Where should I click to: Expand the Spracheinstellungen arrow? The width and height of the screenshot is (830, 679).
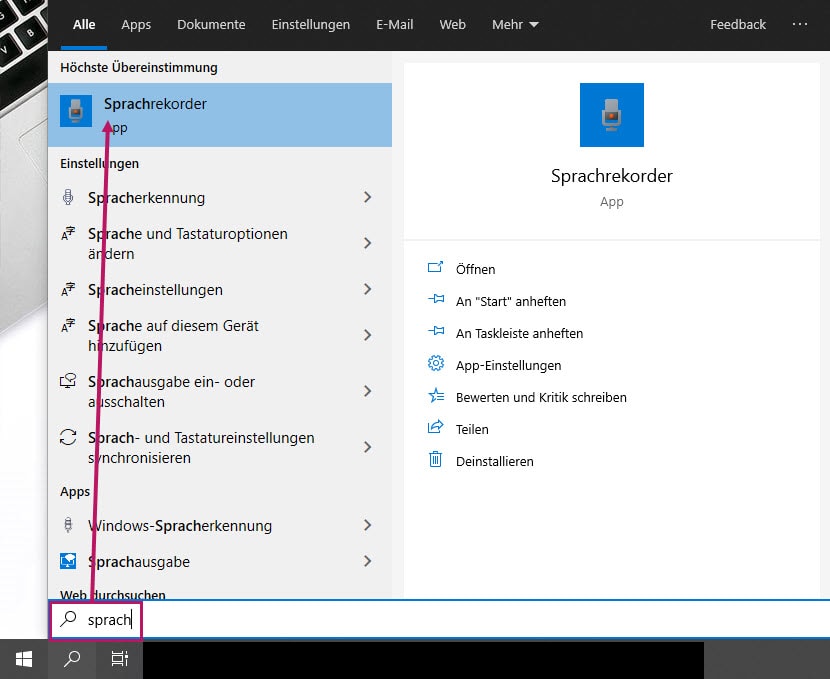click(x=367, y=290)
